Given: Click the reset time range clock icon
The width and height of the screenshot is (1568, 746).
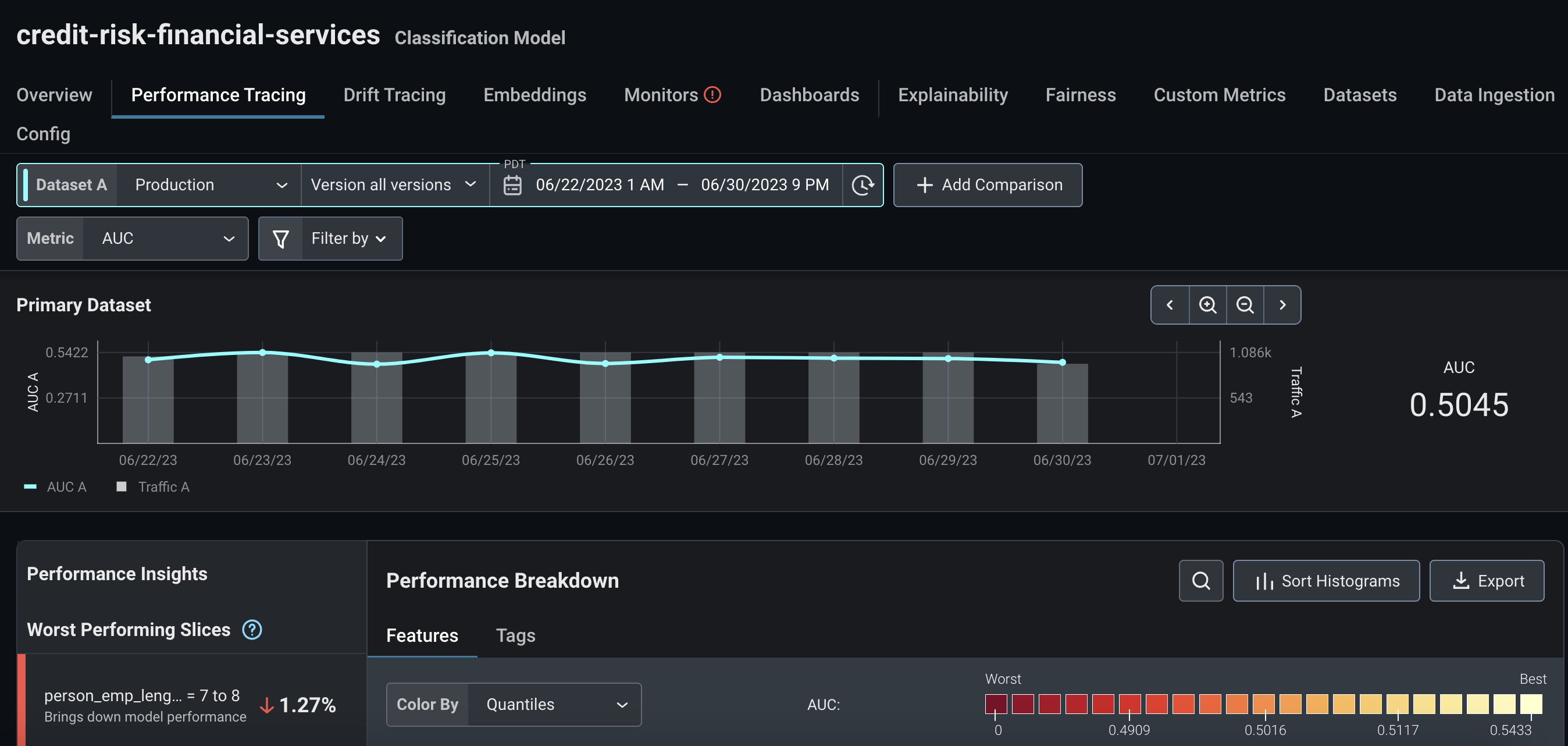Looking at the screenshot, I should tap(863, 184).
